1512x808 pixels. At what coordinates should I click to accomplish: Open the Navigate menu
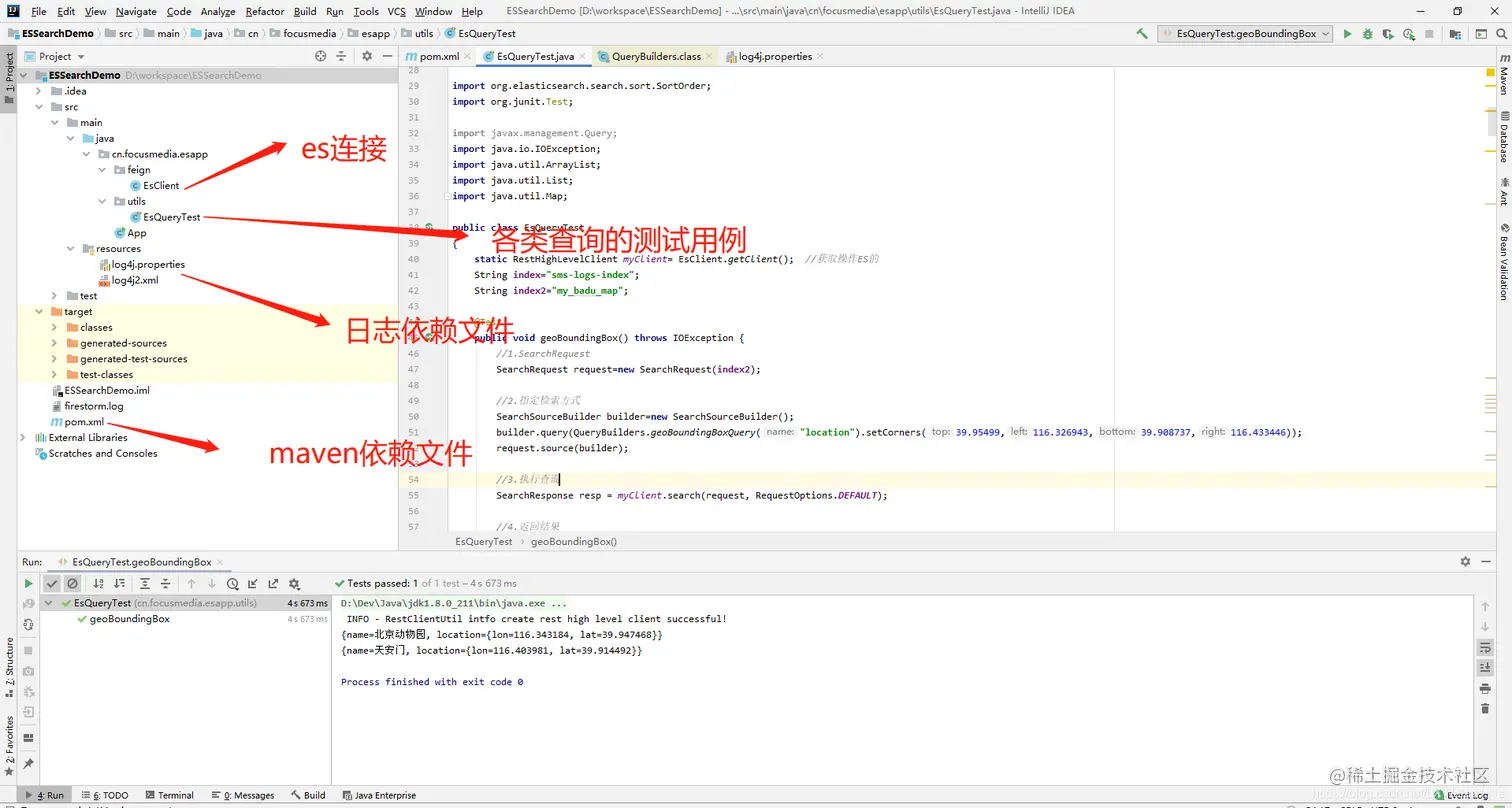(136, 11)
